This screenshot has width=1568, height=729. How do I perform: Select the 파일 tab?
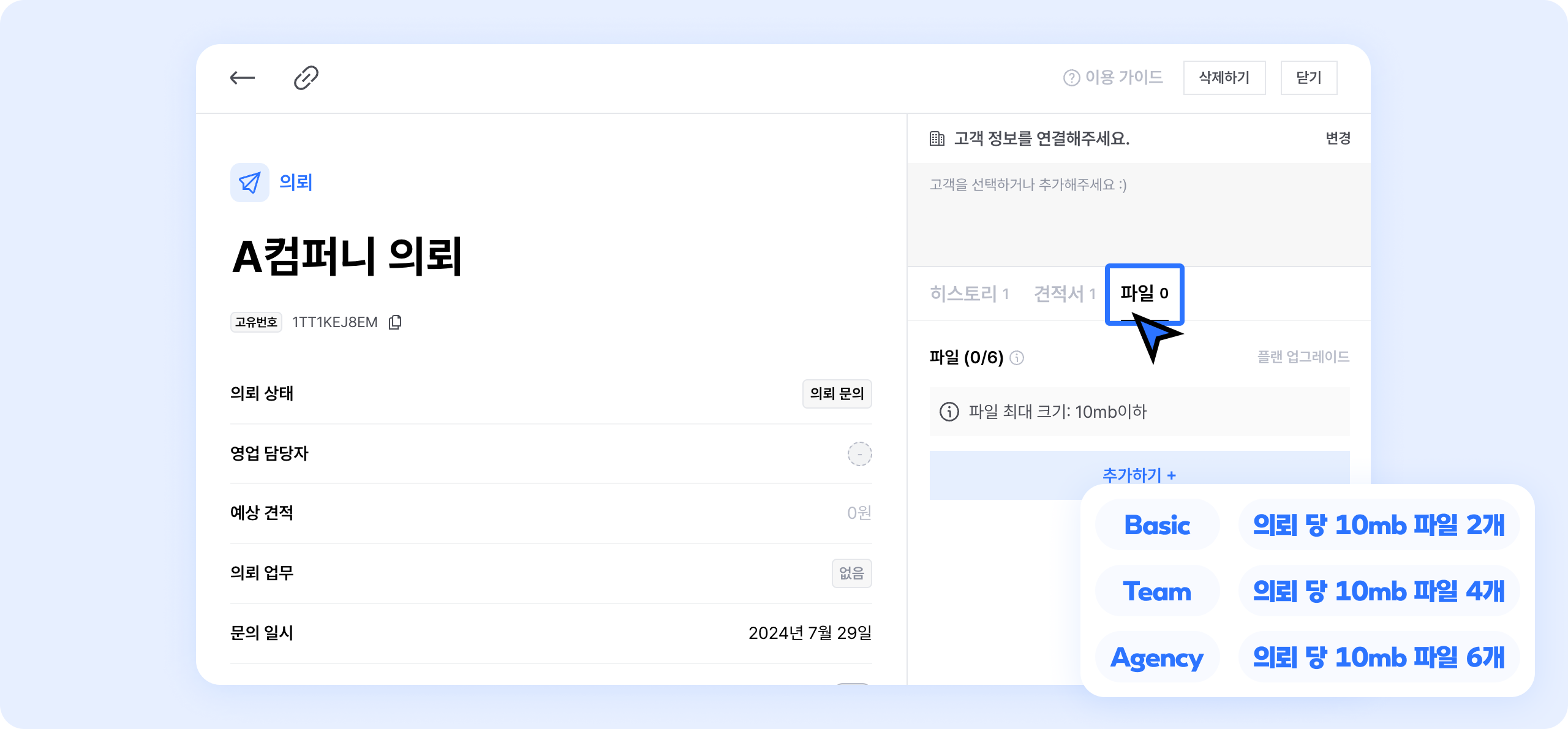tap(1144, 293)
